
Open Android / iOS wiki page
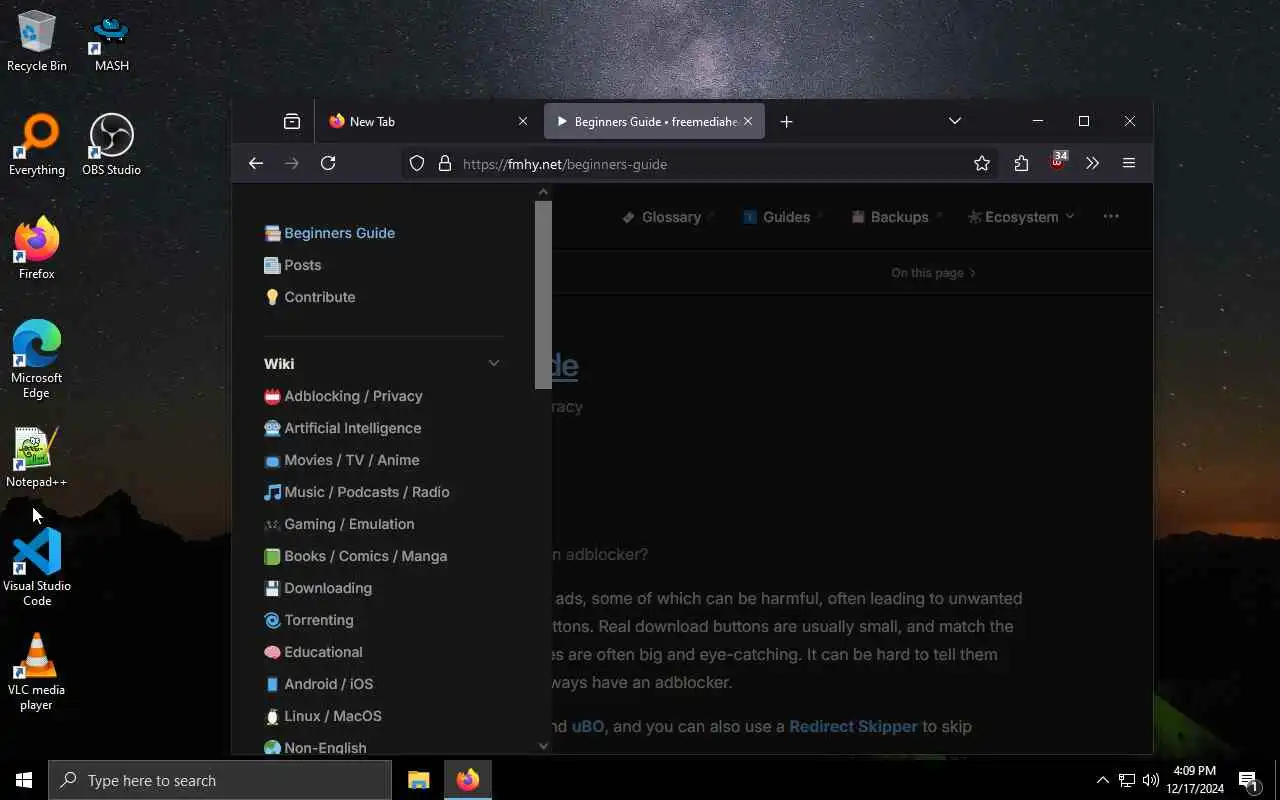click(x=319, y=684)
